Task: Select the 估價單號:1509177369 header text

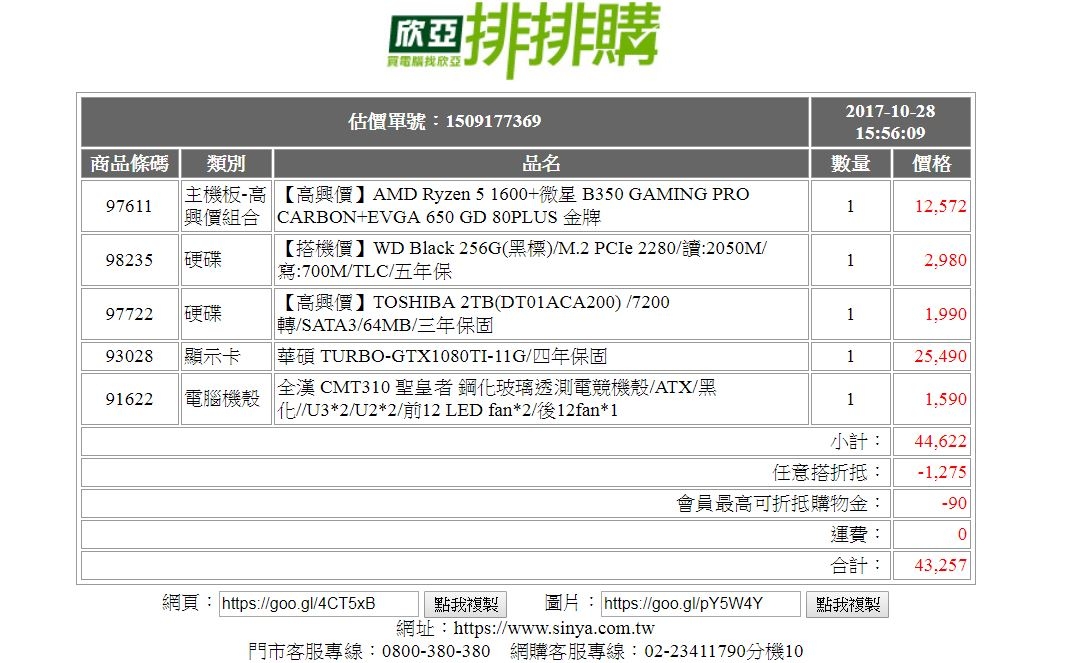Action: (x=445, y=122)
